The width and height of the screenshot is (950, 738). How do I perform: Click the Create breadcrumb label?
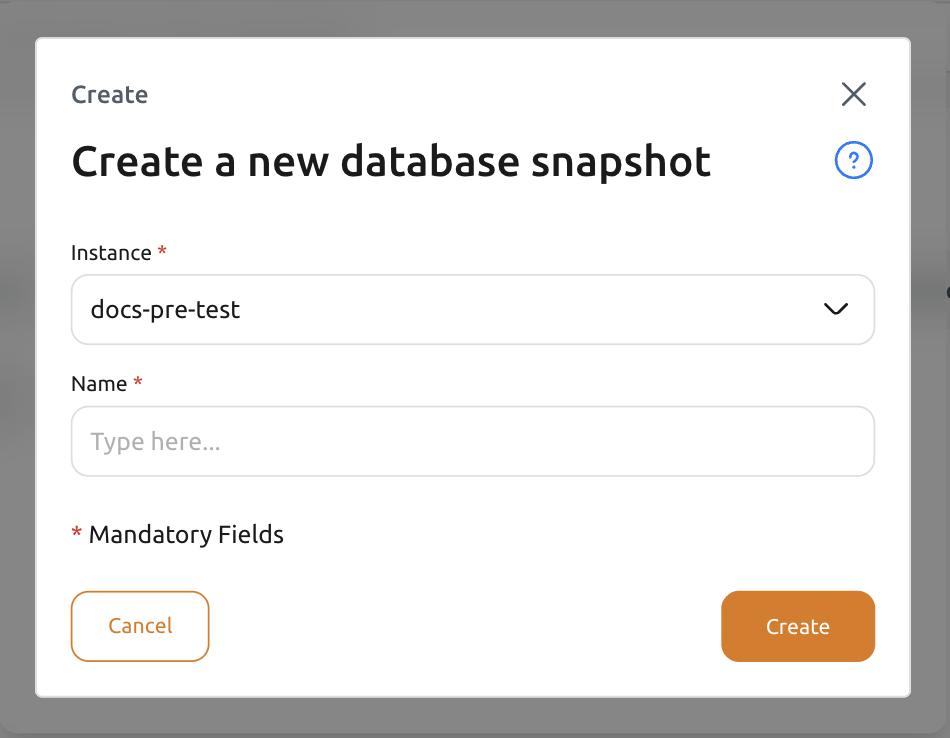pos(109,94)
